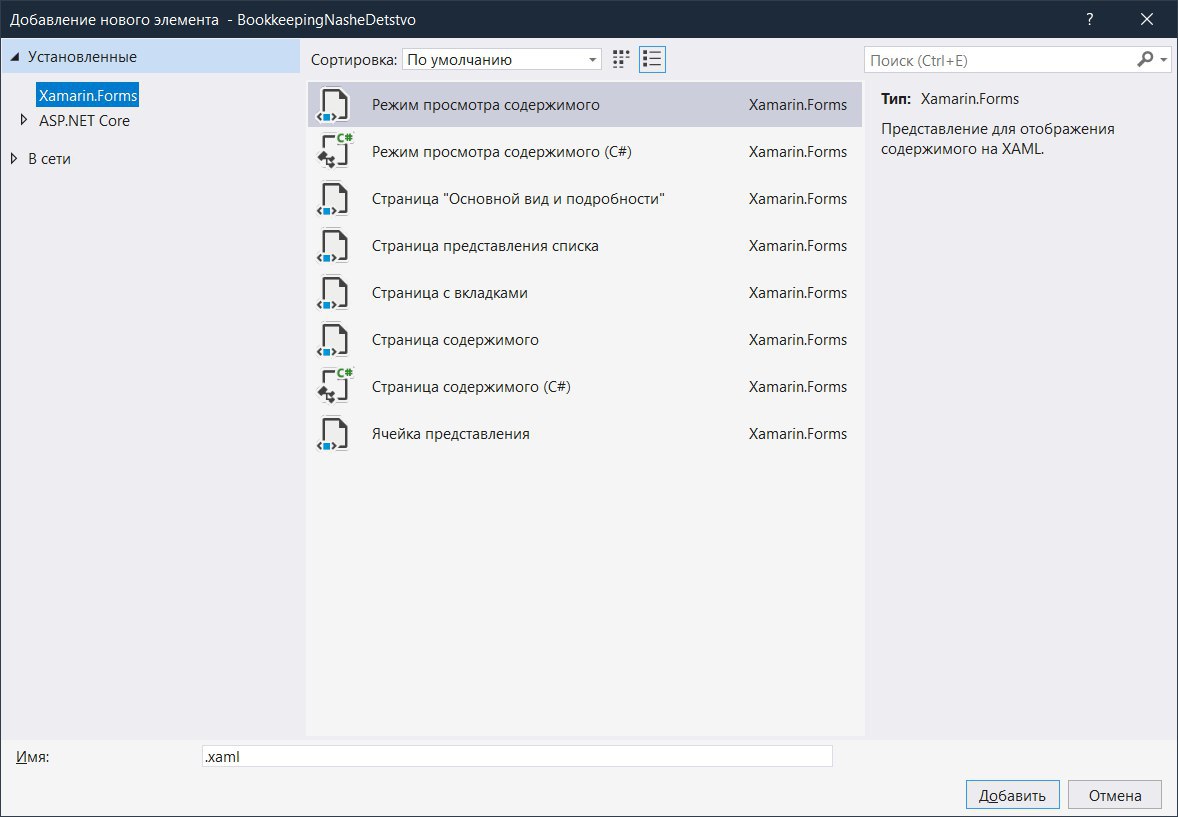Switch to medium icons grid view

pos(621,59)
